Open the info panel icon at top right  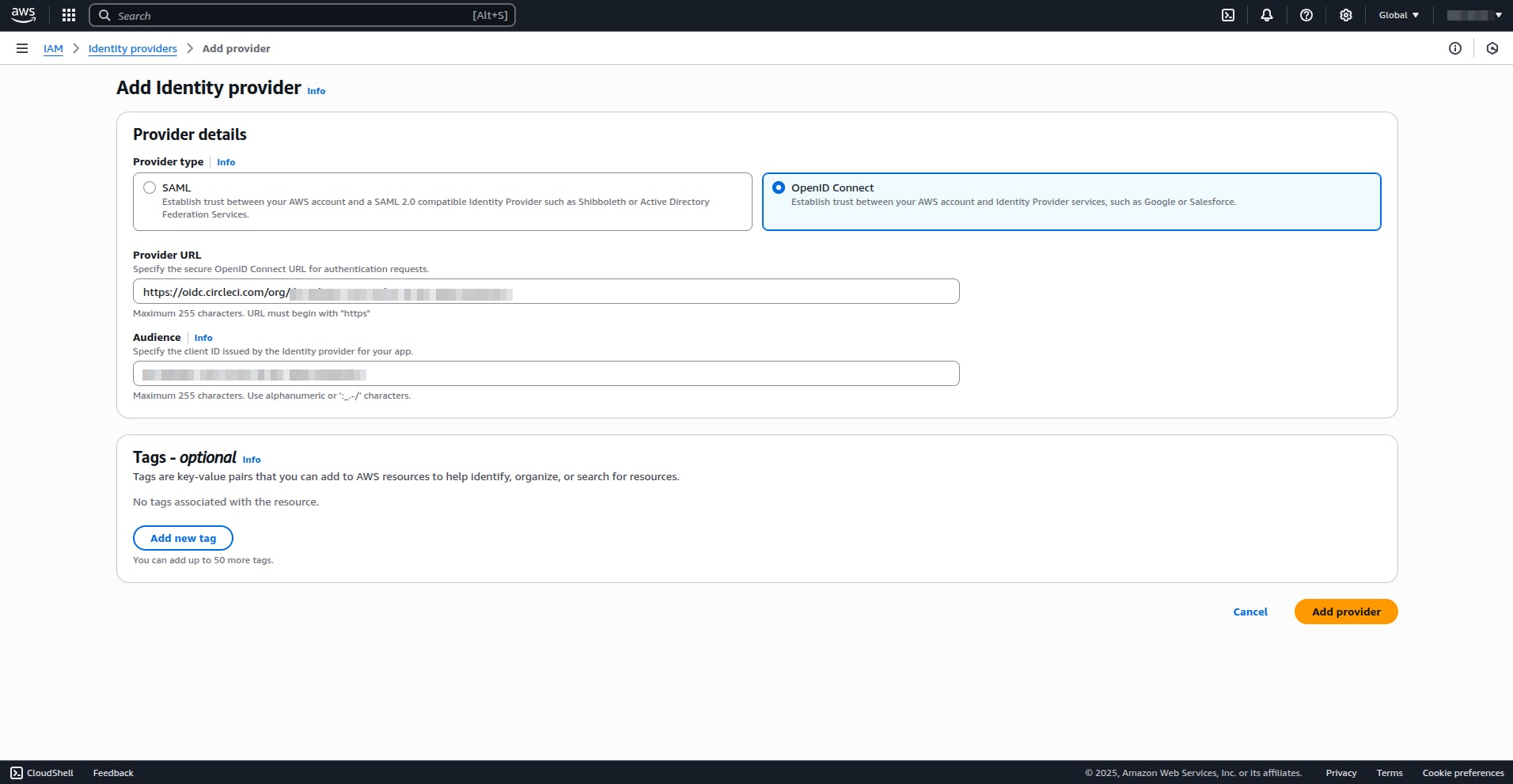1454,48
